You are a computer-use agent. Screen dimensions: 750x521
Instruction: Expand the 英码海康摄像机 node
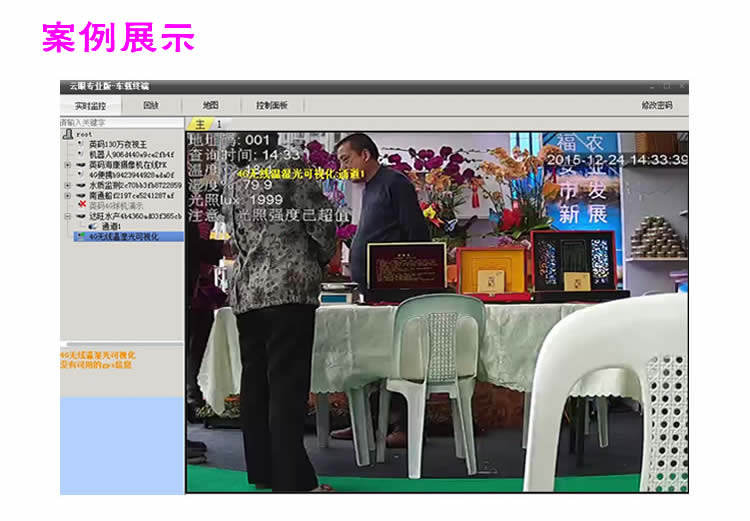pos(67,165)
